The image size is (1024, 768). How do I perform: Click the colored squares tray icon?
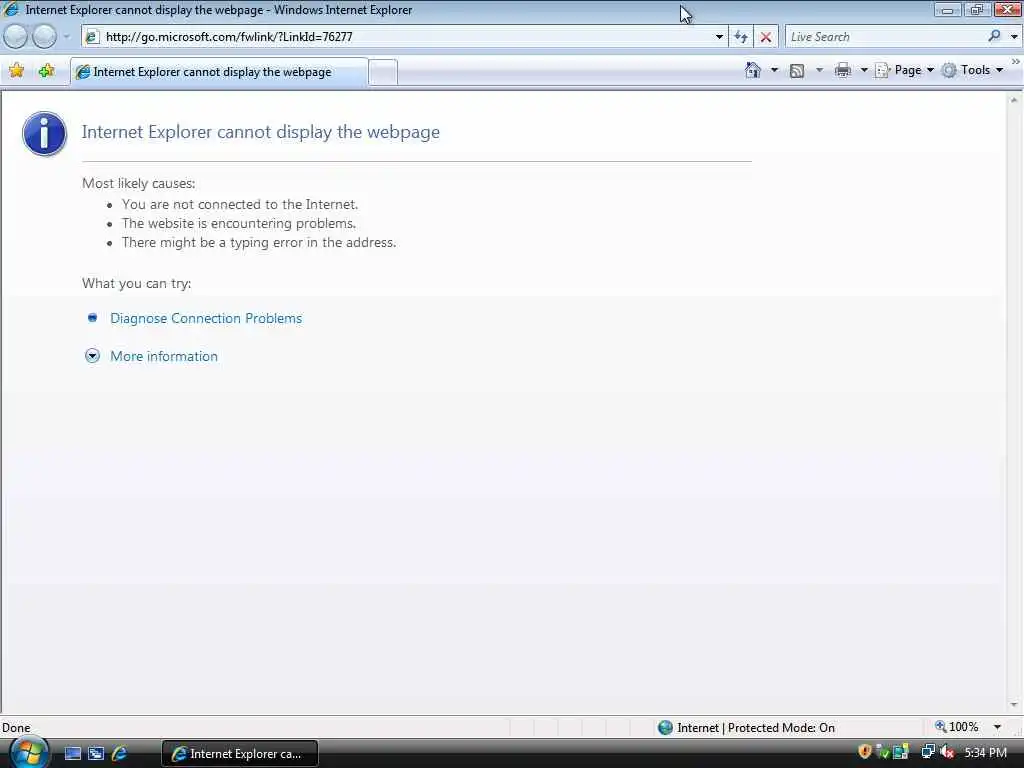pos(901,752)
